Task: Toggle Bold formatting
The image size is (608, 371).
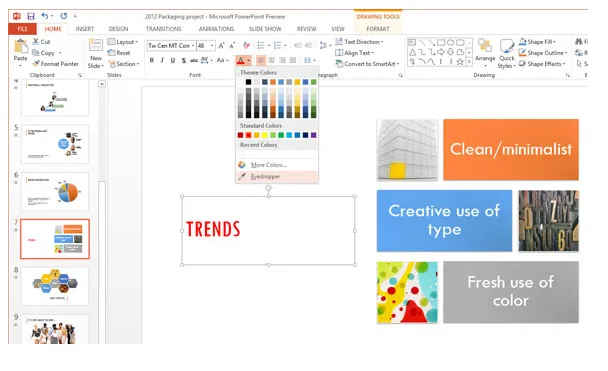Action: (x=152, y=60)
